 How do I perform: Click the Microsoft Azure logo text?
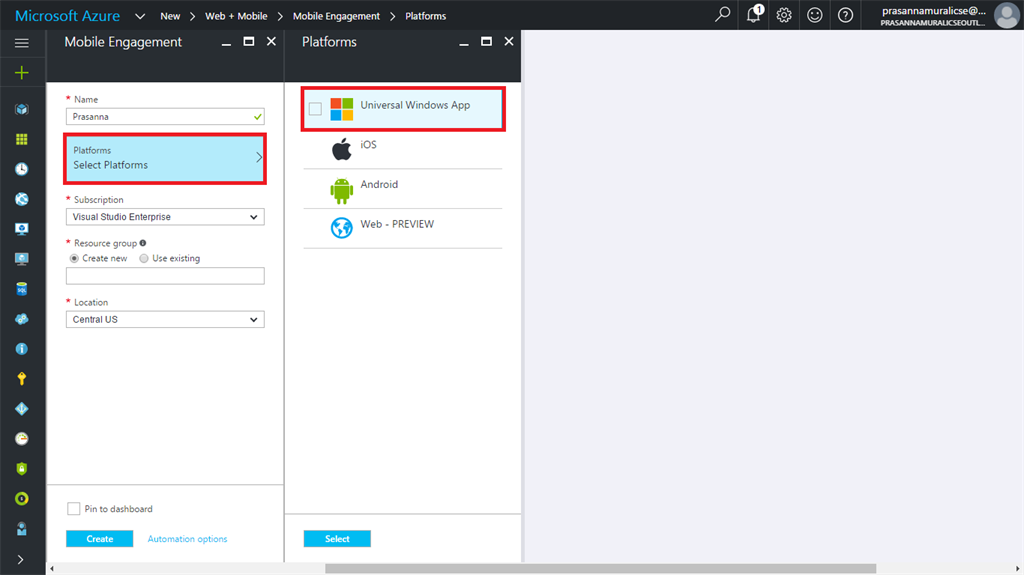tap(67, 16)
